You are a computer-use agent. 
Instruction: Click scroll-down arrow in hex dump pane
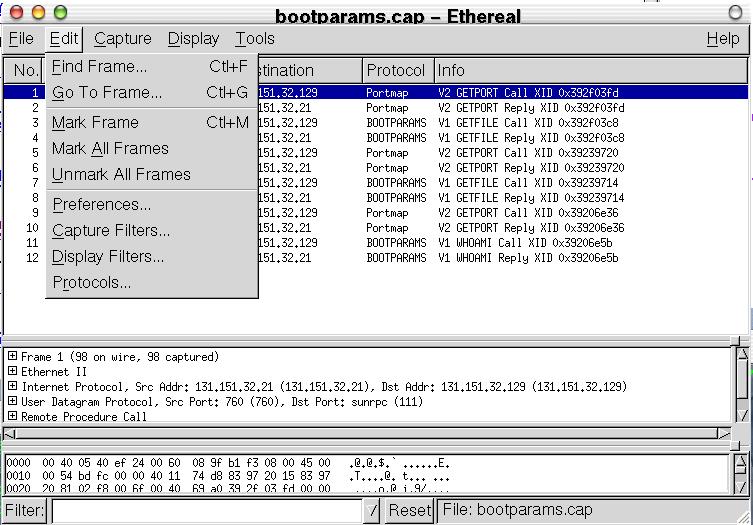click(x=741, y=487)
